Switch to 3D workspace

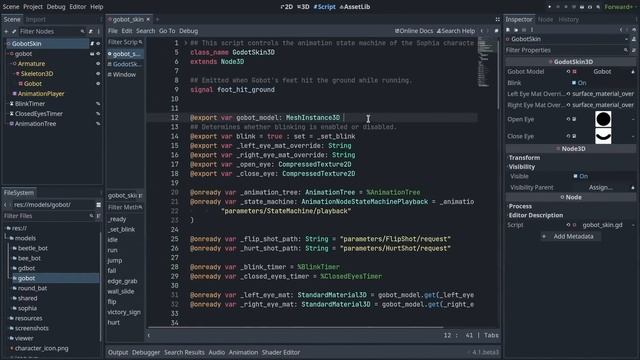[x=303, y=7]
